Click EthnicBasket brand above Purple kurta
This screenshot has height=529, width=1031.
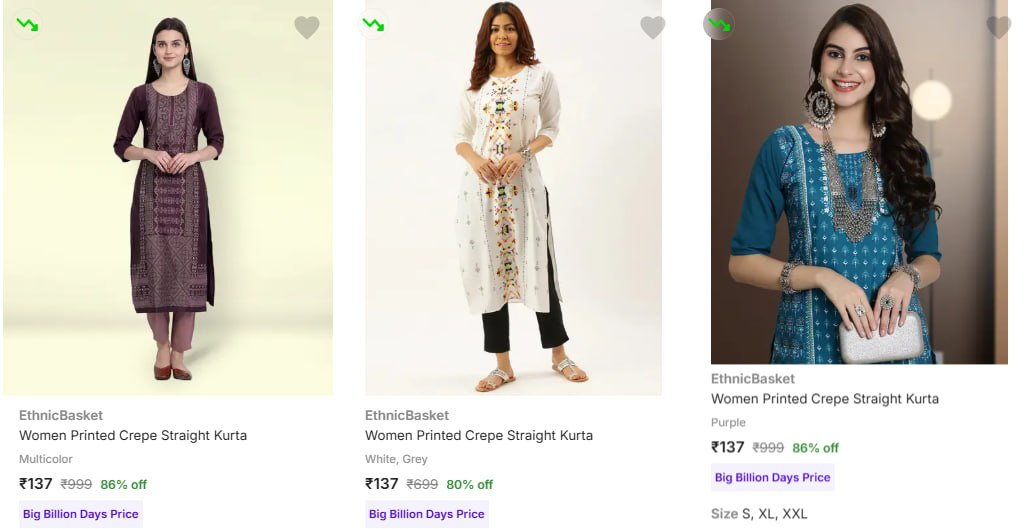(753, 379)
